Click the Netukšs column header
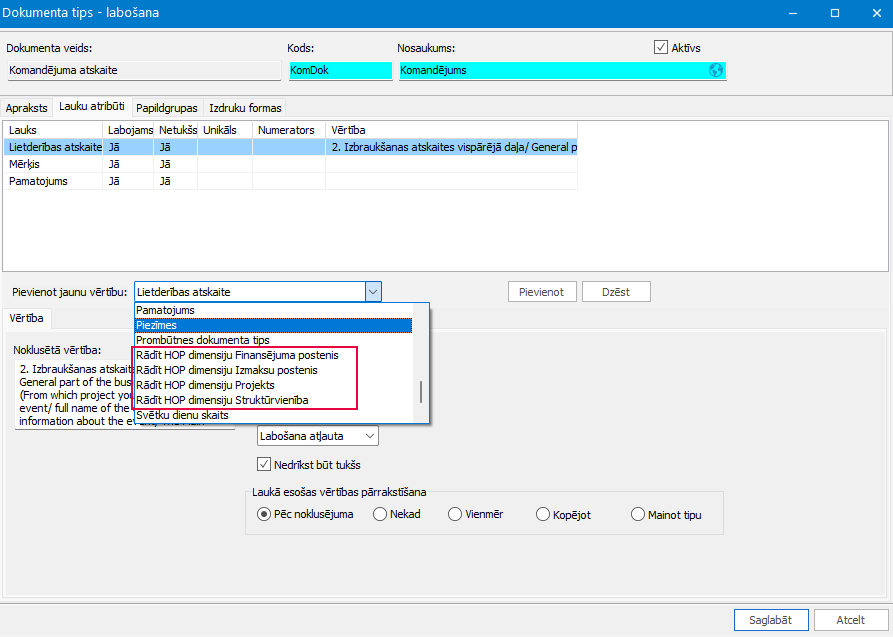 (176, 130)
